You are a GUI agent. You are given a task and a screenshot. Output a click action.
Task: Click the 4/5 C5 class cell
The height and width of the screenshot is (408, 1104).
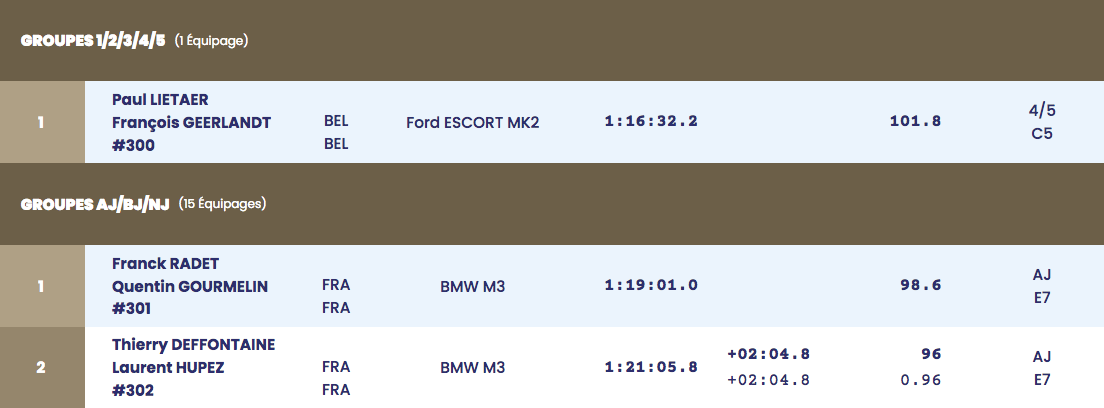pyautogui.click(x=1042, y=122)
